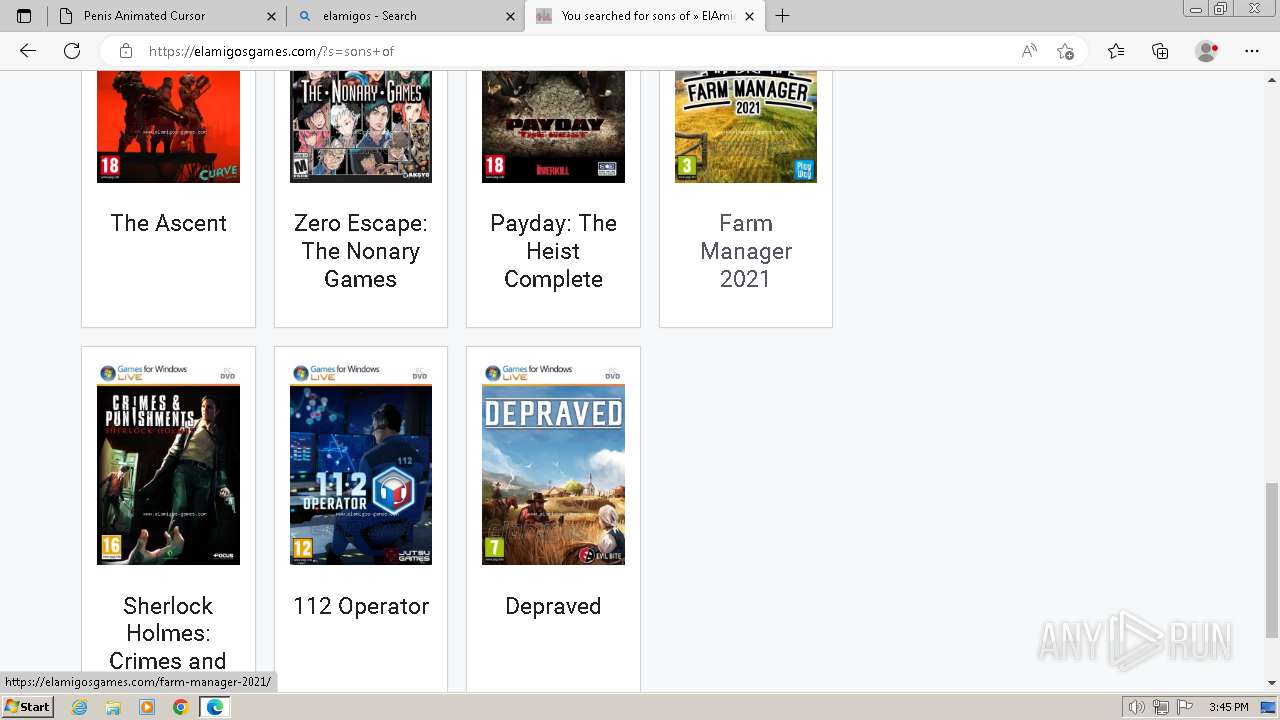The height and width of the screenshot is (720, 1280).
Task: Select the 'You searched for sons of' tab
Action: [645, 16]
